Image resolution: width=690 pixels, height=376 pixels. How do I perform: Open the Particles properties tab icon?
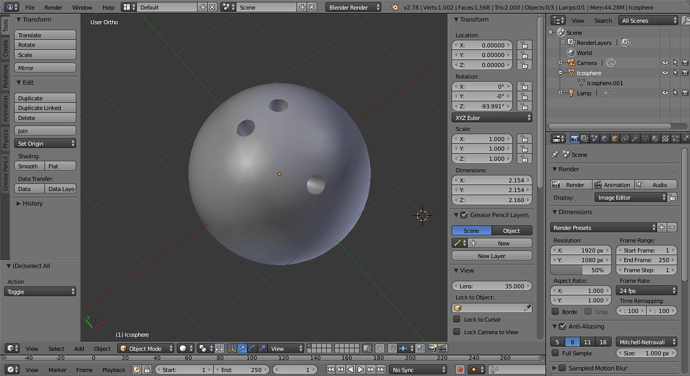[x=676, y=139]
